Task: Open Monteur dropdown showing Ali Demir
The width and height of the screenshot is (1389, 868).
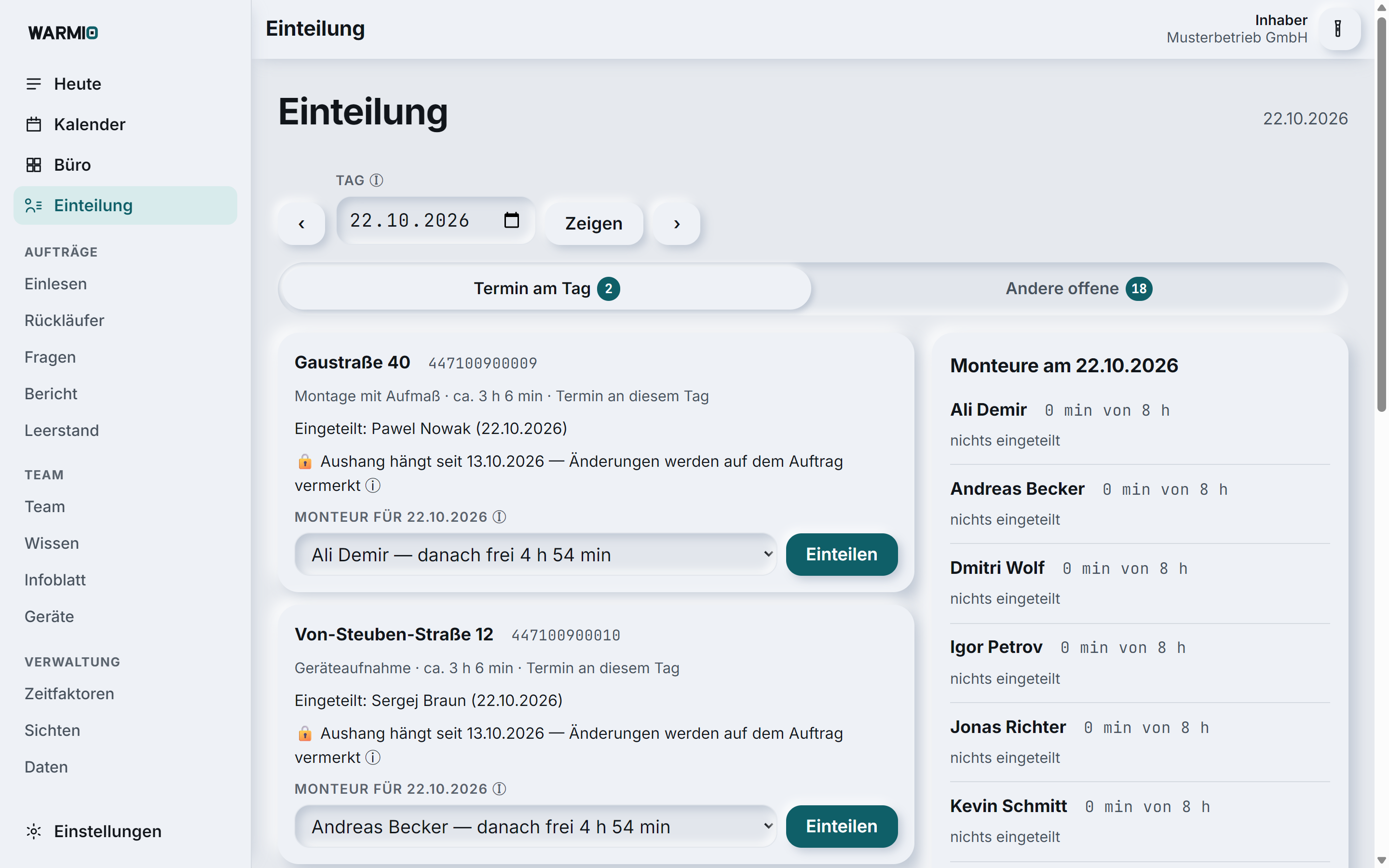Action: pyautogui.click(x=535, y=554)
